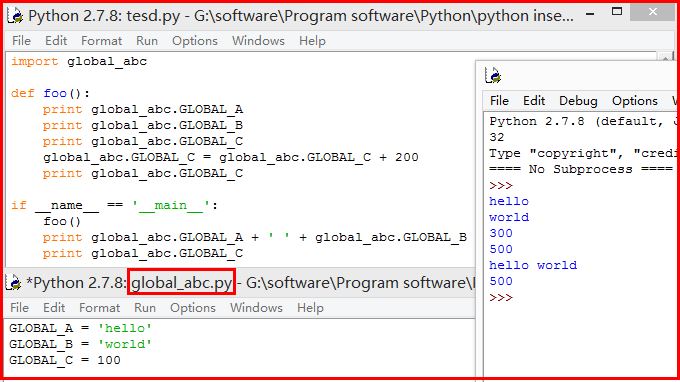Click the 'import global_abc' line

pos(79,62)
